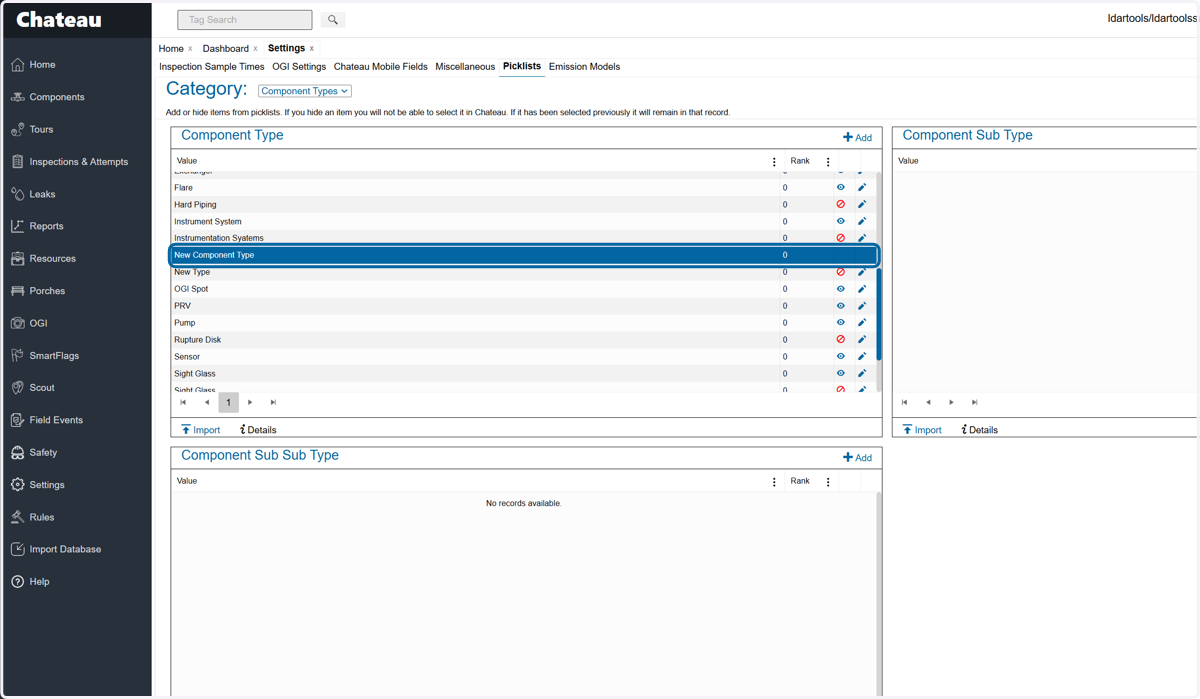This screenshot has height=699, width=1200.
Task: Open Value column menu in Sub Sub Type
Action: pyautogui.click(x=774, y=481)
